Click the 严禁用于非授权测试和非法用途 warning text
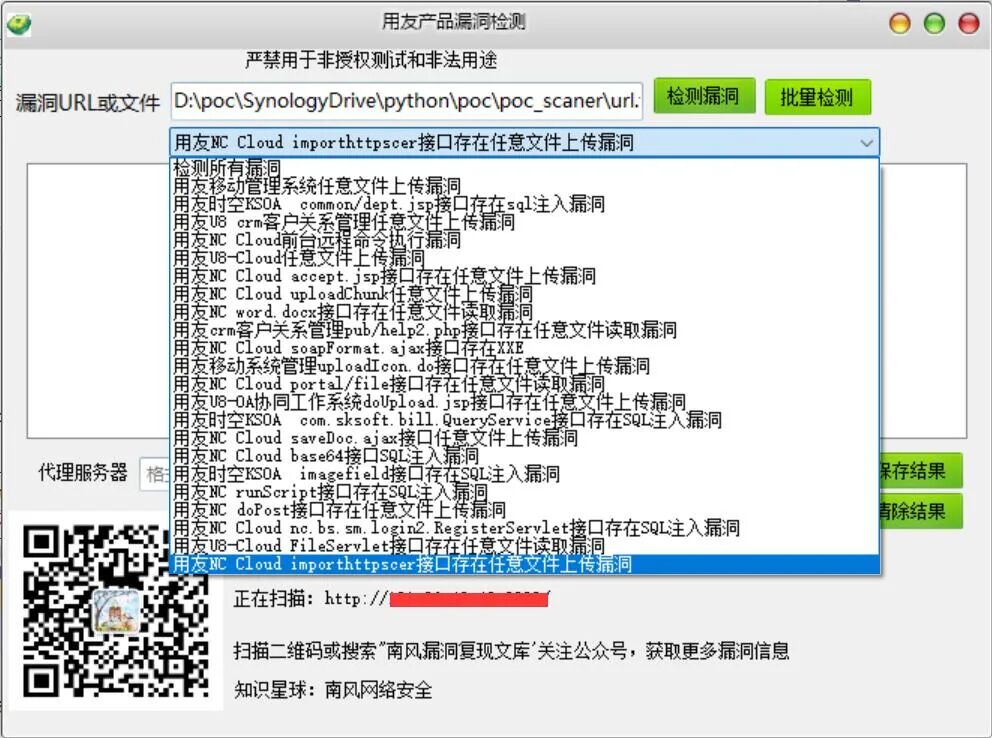 click(x=371, y=60)
